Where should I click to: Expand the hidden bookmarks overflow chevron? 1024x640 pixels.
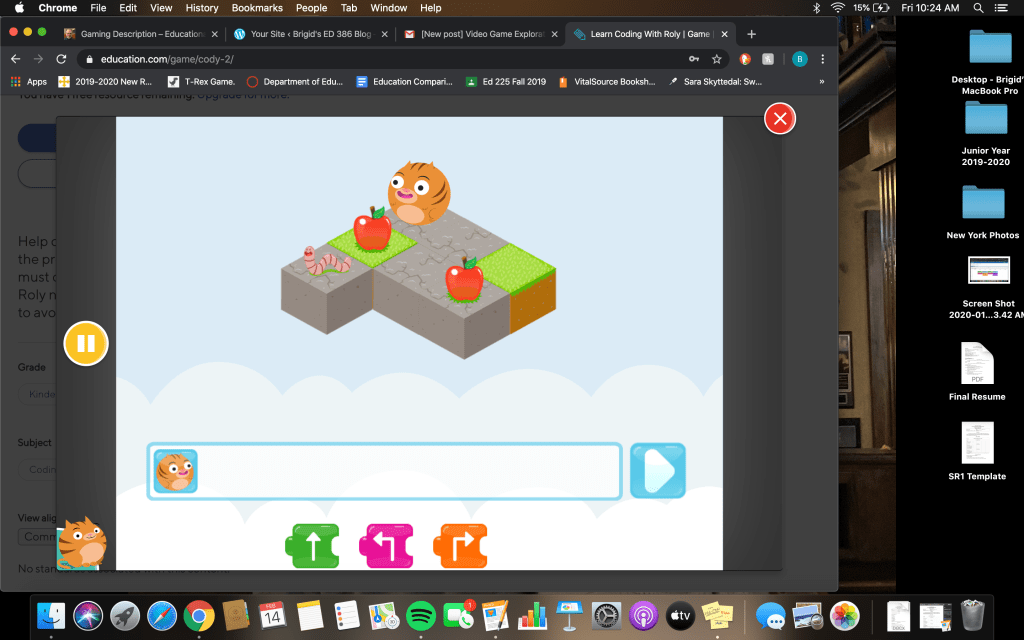[x=822, y=82]
